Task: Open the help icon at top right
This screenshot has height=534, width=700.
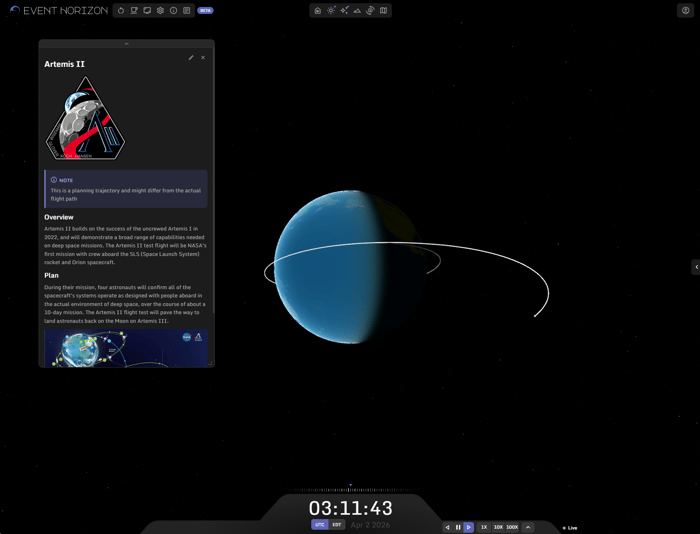Action: (x=685, y=10)
